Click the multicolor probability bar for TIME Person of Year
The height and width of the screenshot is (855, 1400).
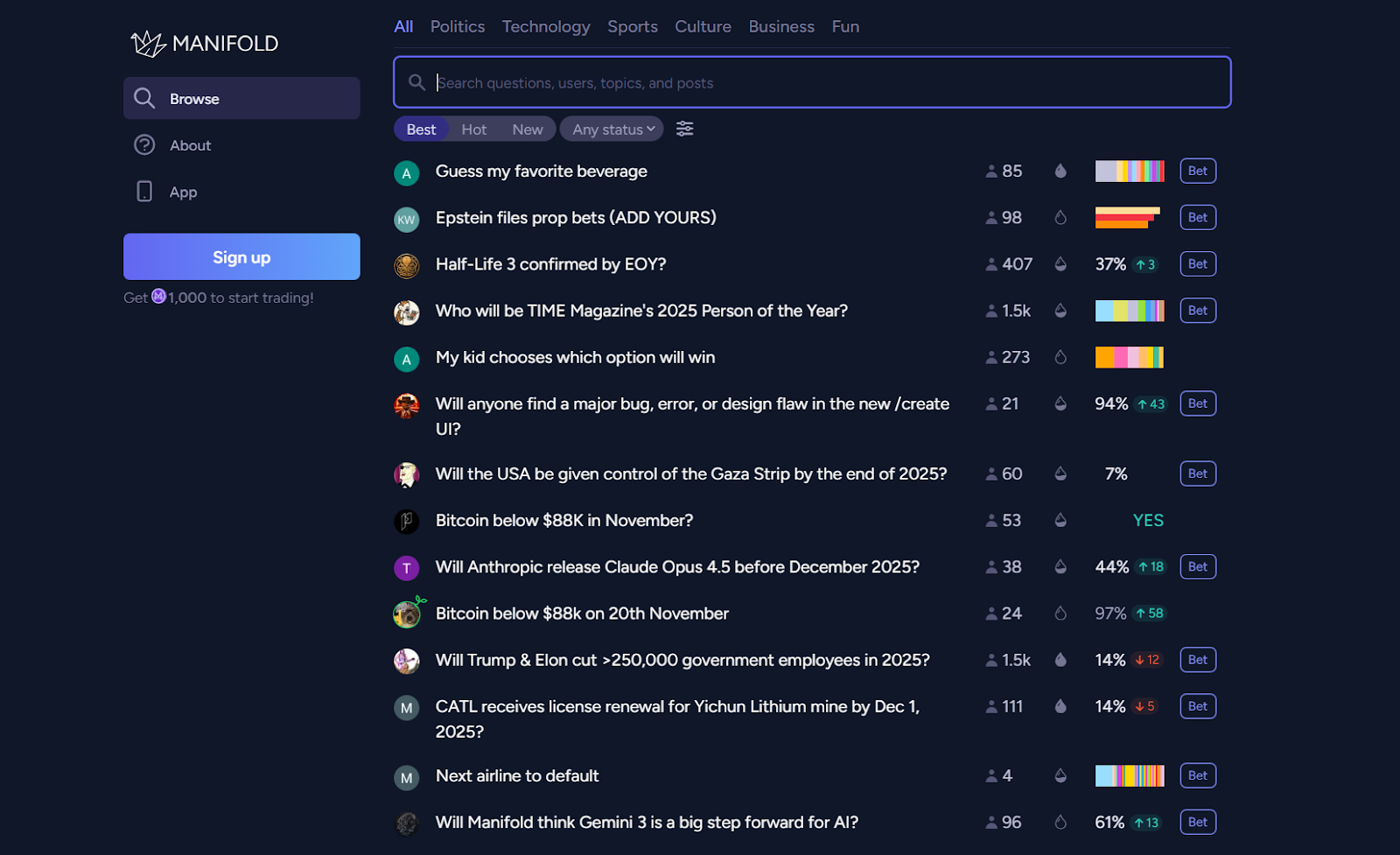[1129, 310]
